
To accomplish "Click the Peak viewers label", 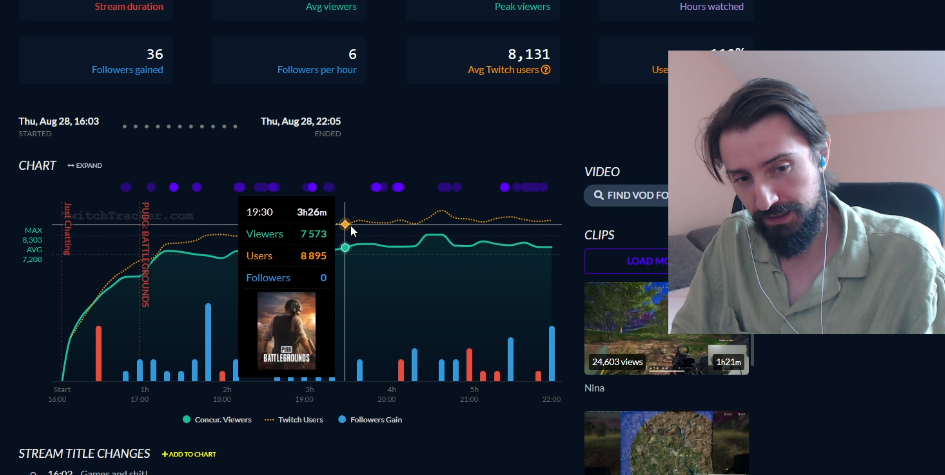I will tap(523, 7).
